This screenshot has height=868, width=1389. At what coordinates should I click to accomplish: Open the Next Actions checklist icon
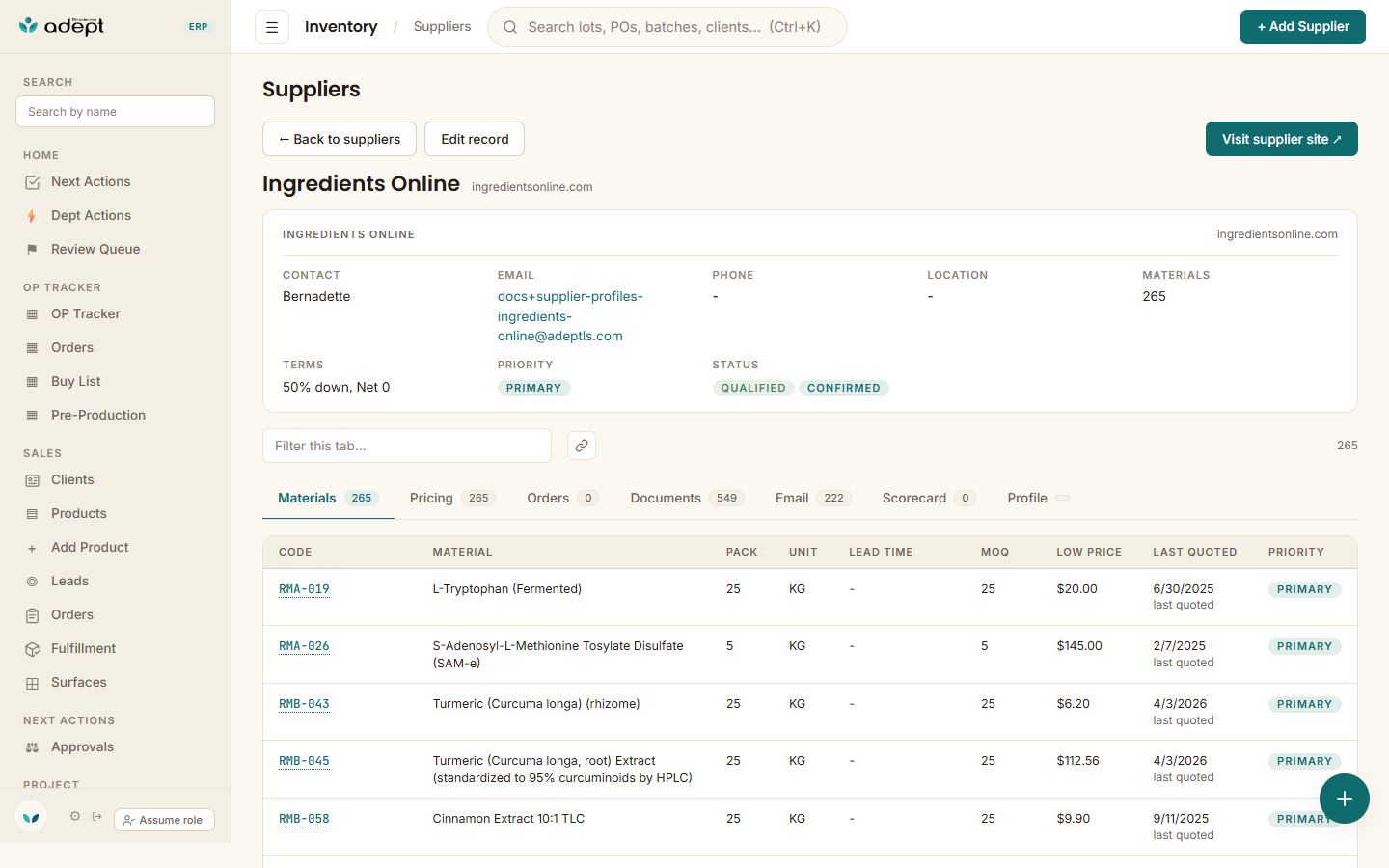click(x=32, y=182)
